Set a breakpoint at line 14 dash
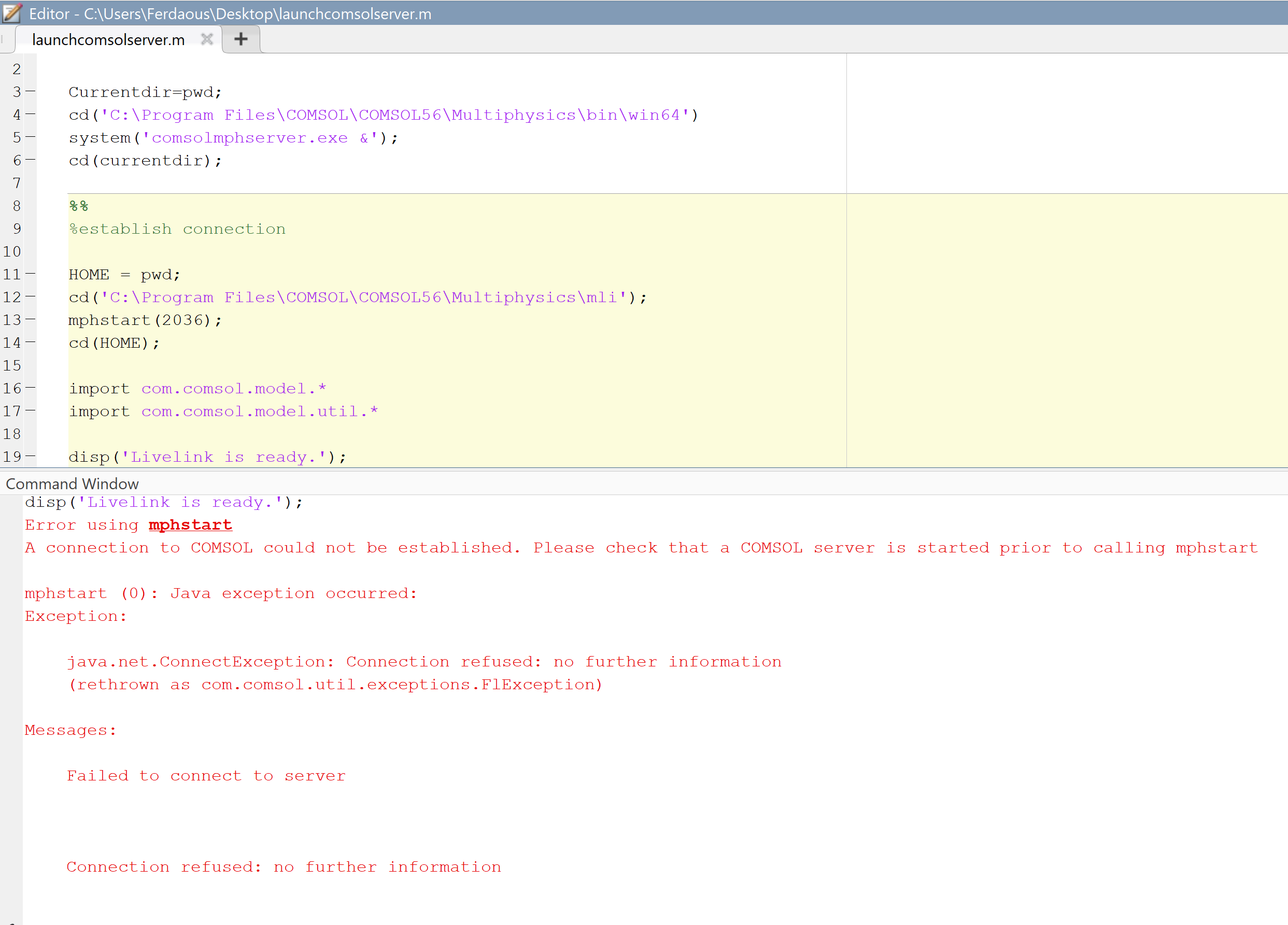Viewport: 1288px width, 925px height. [31, 343]
